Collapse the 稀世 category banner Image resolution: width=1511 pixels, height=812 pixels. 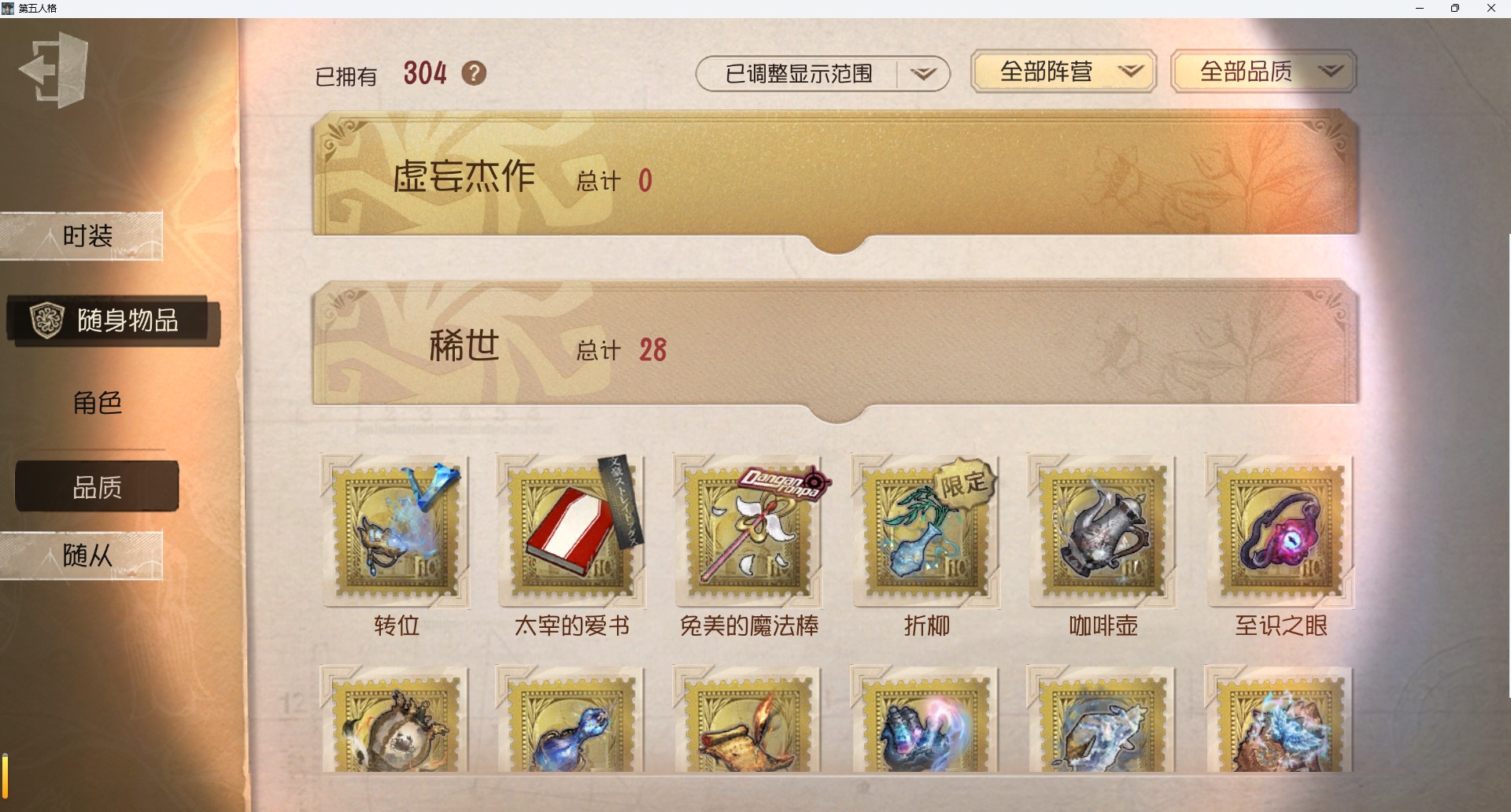[x=836, y=347]
